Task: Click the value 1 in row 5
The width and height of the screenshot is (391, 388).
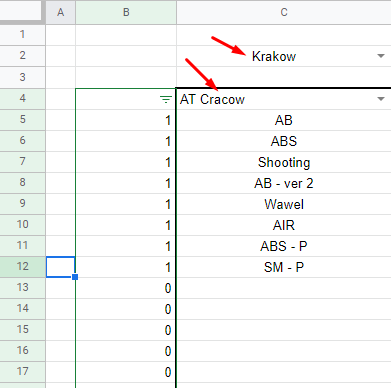Action: 168,120
